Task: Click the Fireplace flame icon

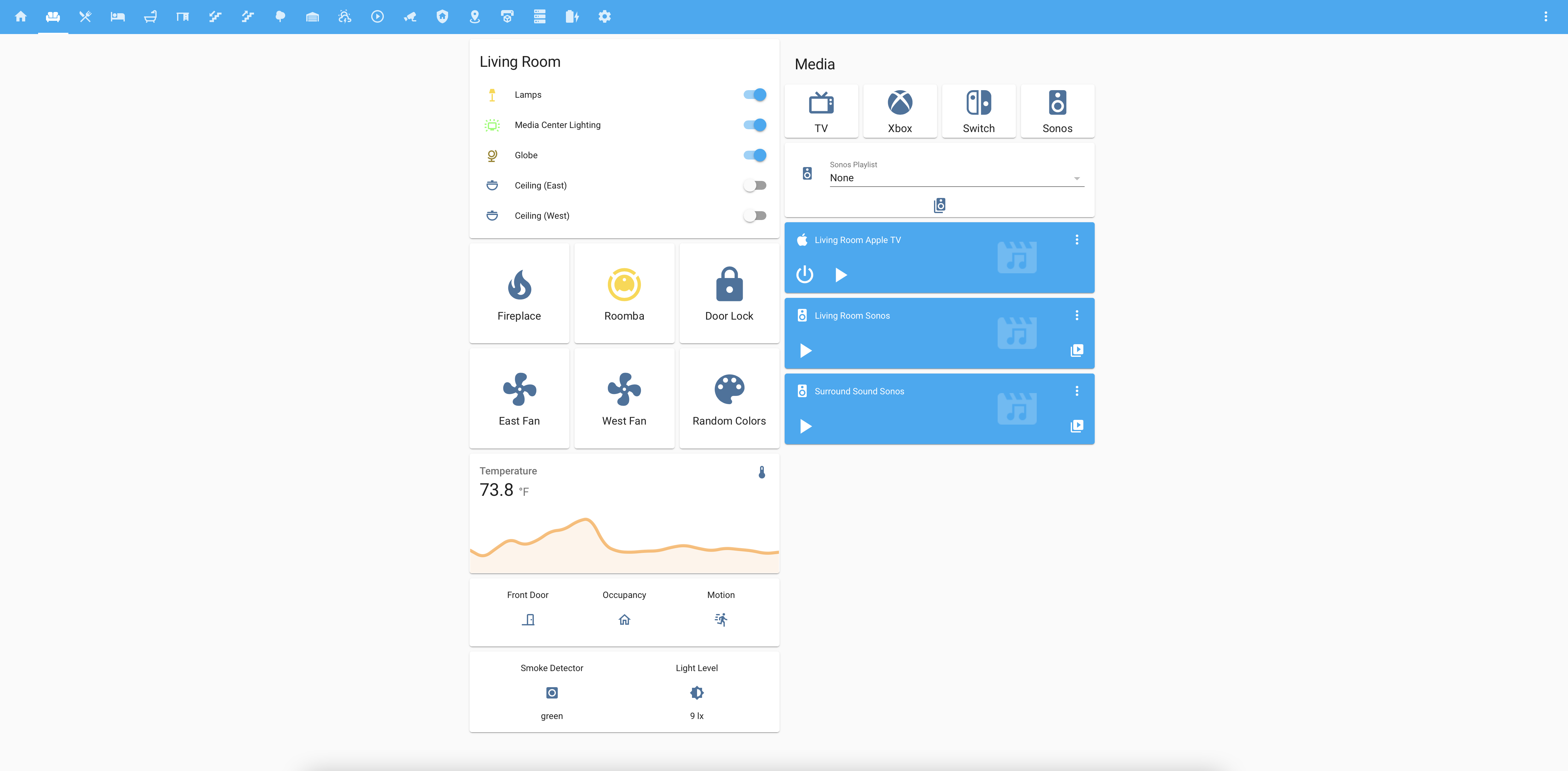Action: coord(519,285)
